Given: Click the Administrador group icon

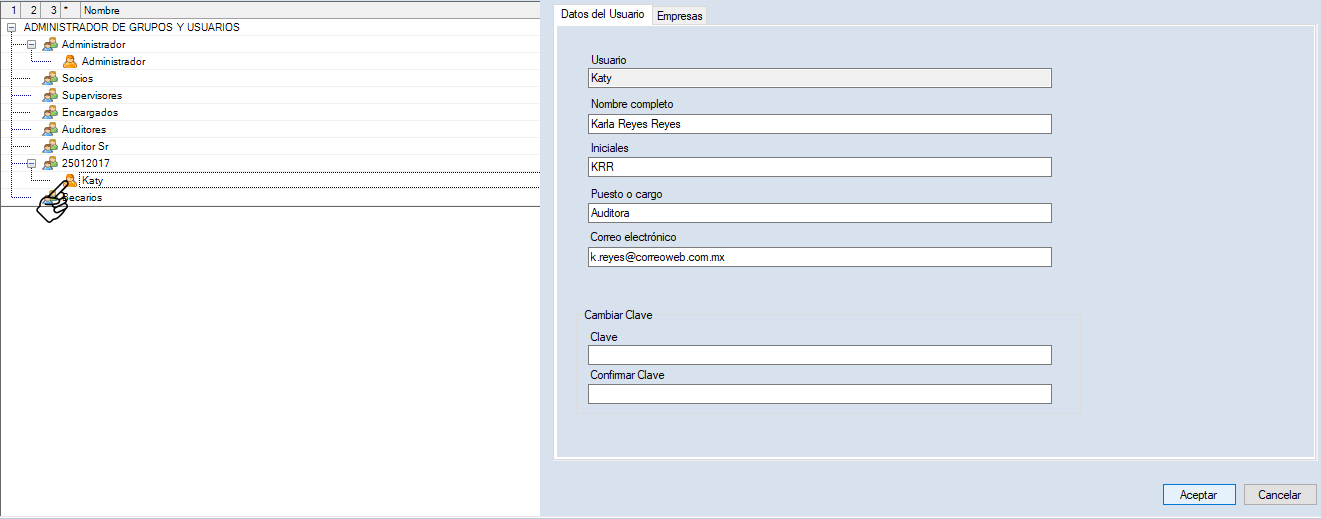Looking at the screenshot, I should point(50,45).
